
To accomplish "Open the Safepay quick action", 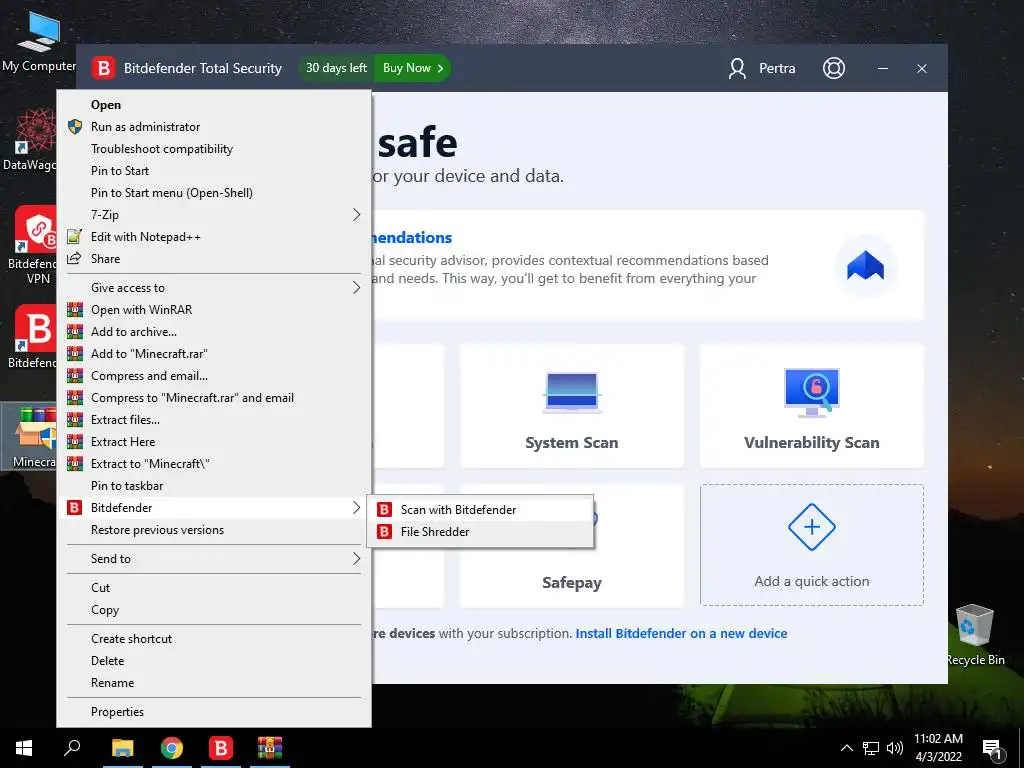I will point(571,545).
